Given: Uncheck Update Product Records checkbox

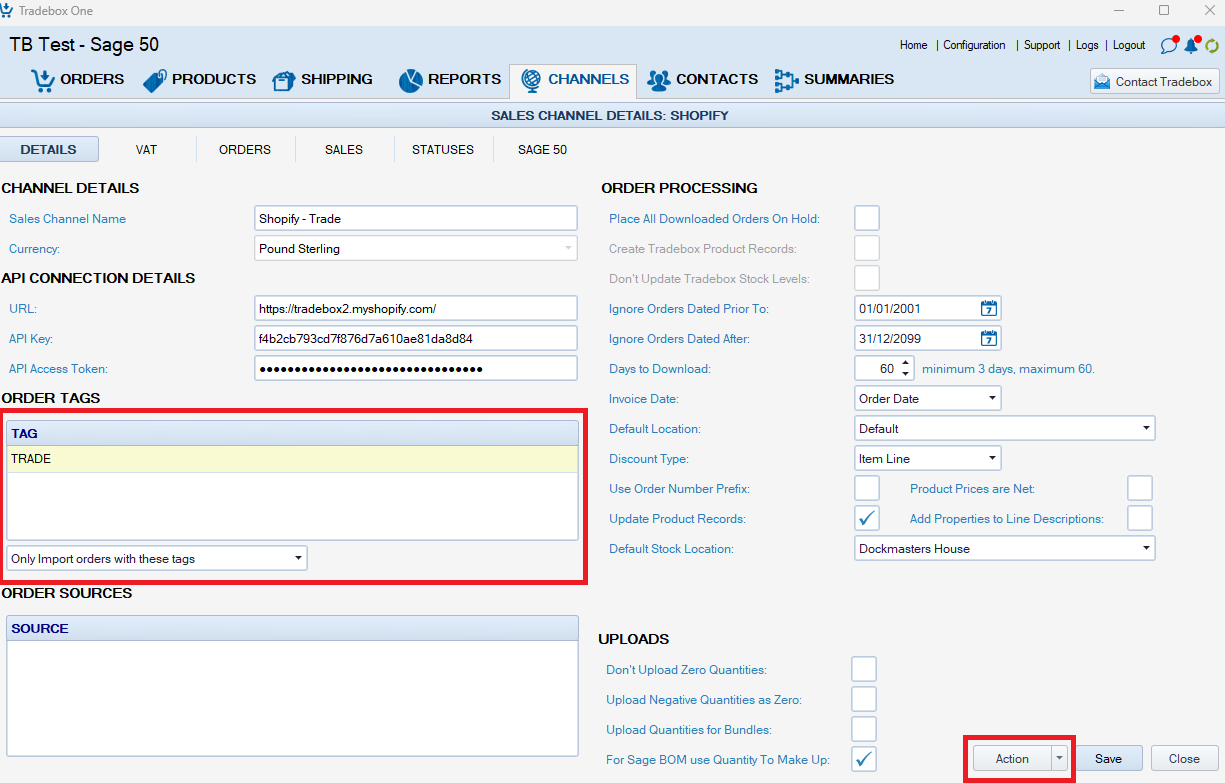Looking at the screenshot, I should tap(867, 518).
